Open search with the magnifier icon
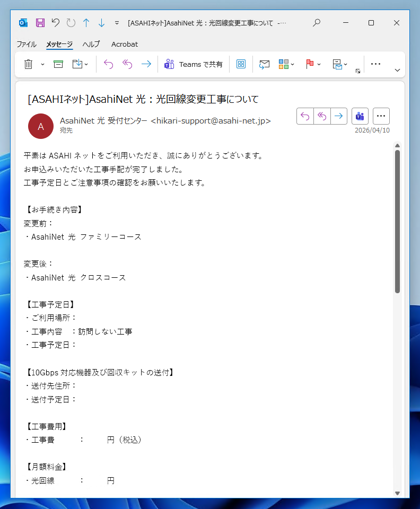Viewport: 420px width, 509px height. tap(317, 23)
